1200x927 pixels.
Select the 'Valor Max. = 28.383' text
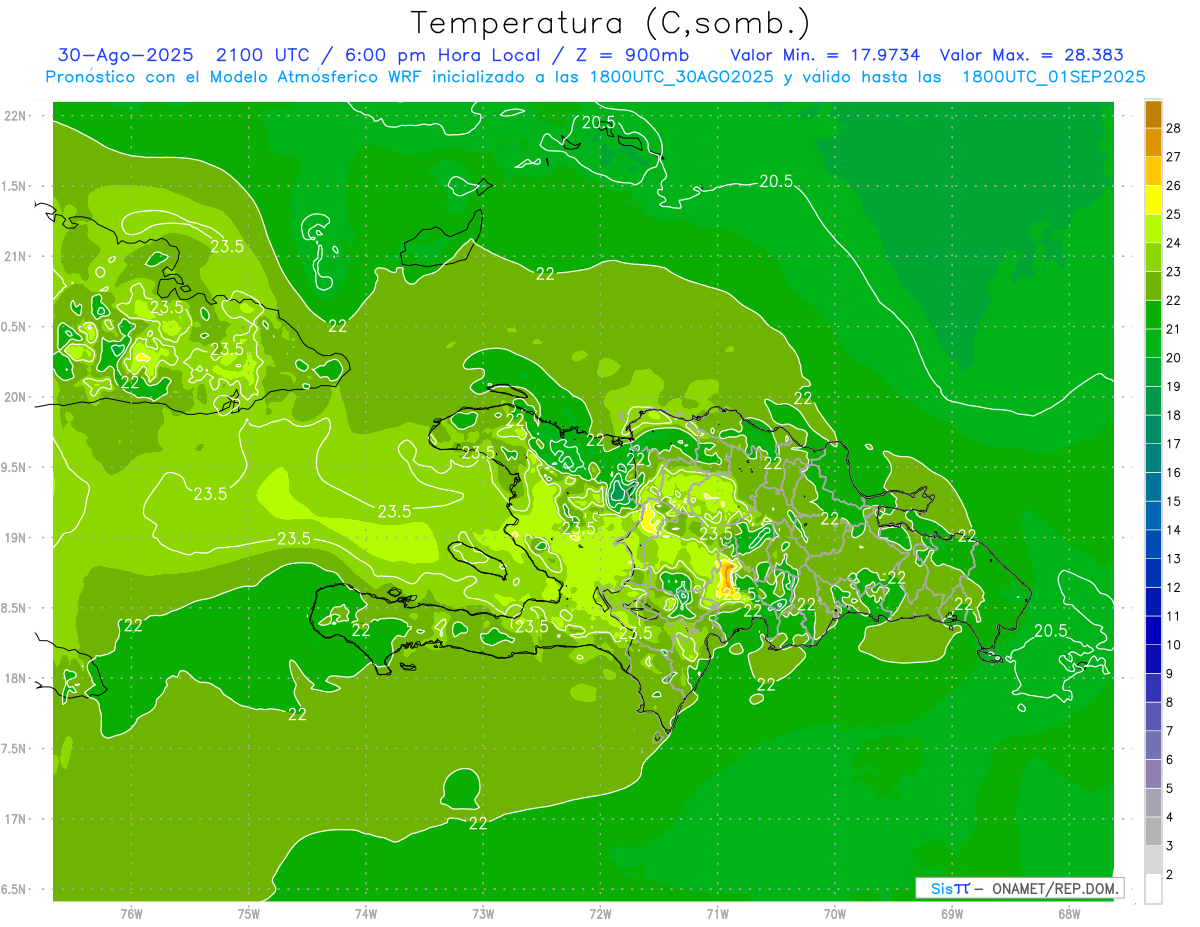coord(1031,55)
